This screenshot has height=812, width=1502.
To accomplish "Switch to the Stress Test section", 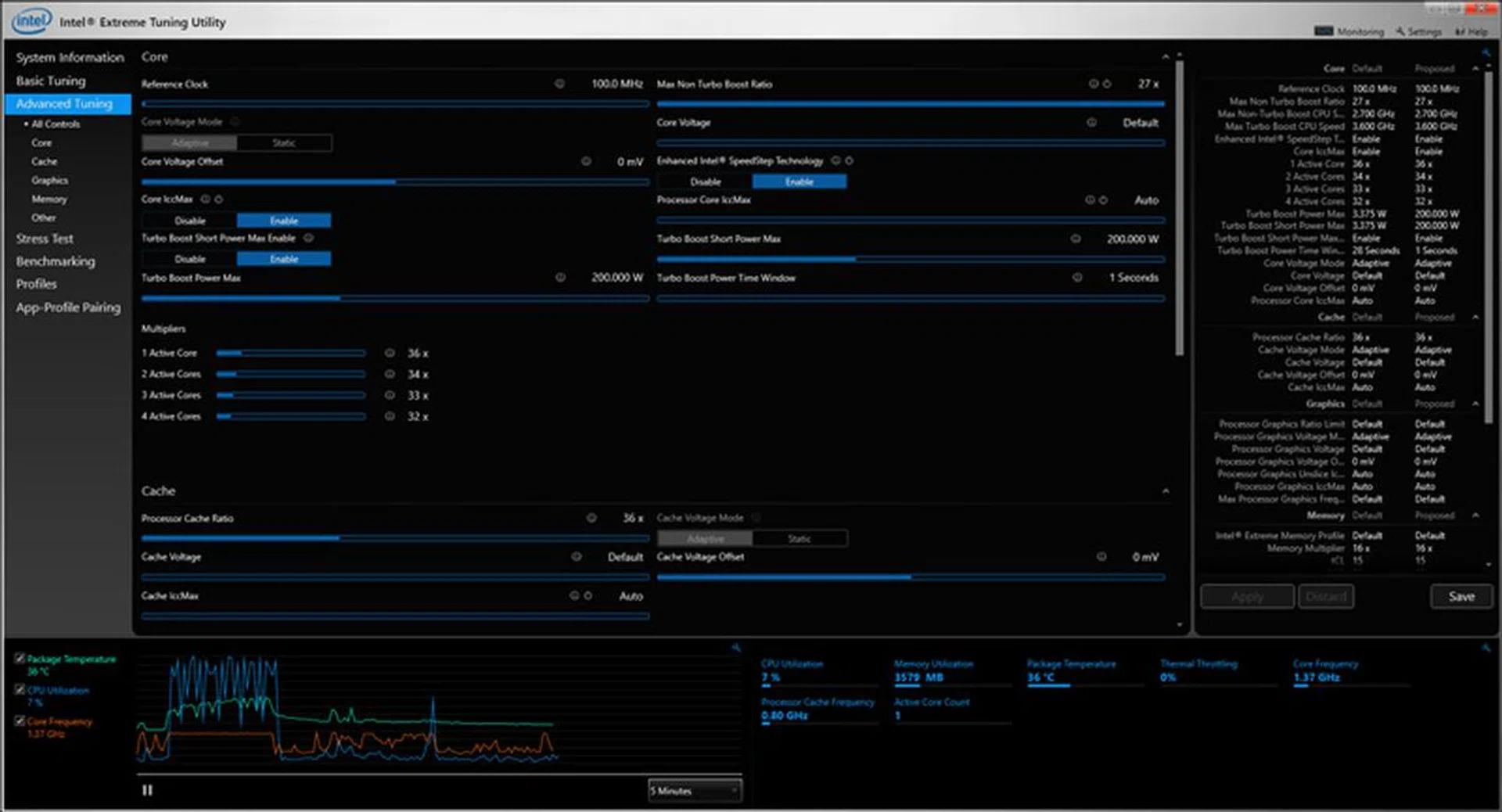I will click(x=45, y=238).
